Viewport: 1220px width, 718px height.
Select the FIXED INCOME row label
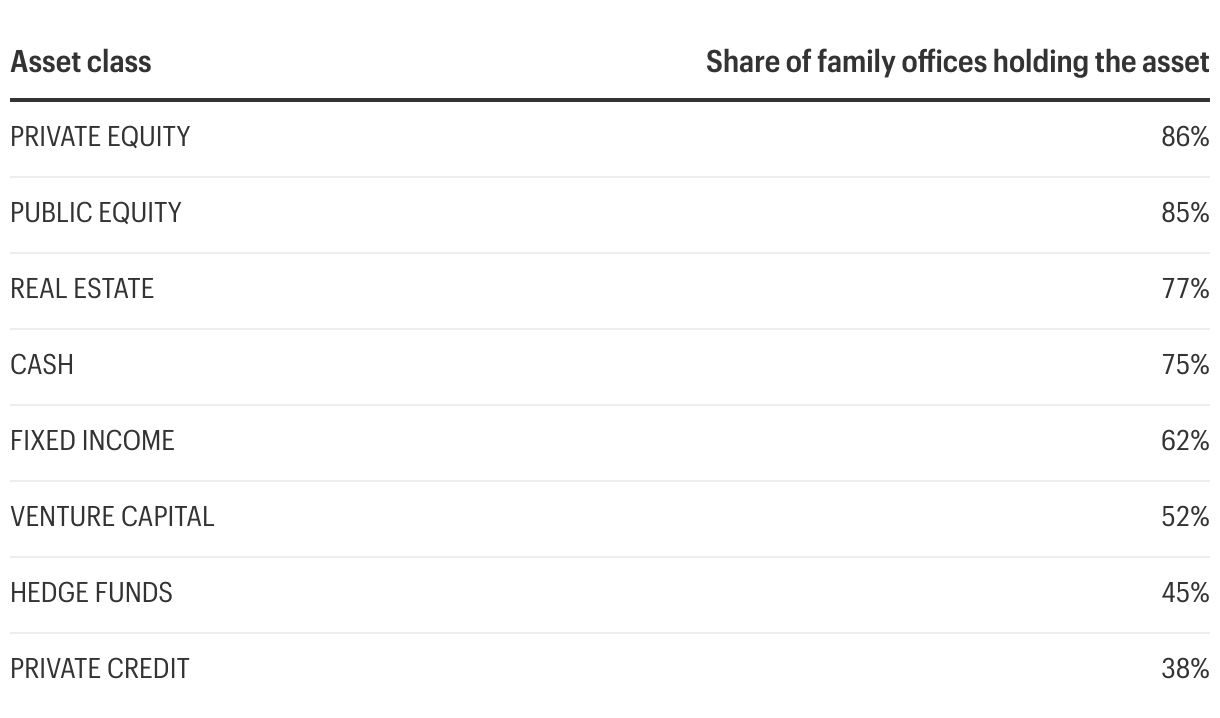(x=92, y=441)
